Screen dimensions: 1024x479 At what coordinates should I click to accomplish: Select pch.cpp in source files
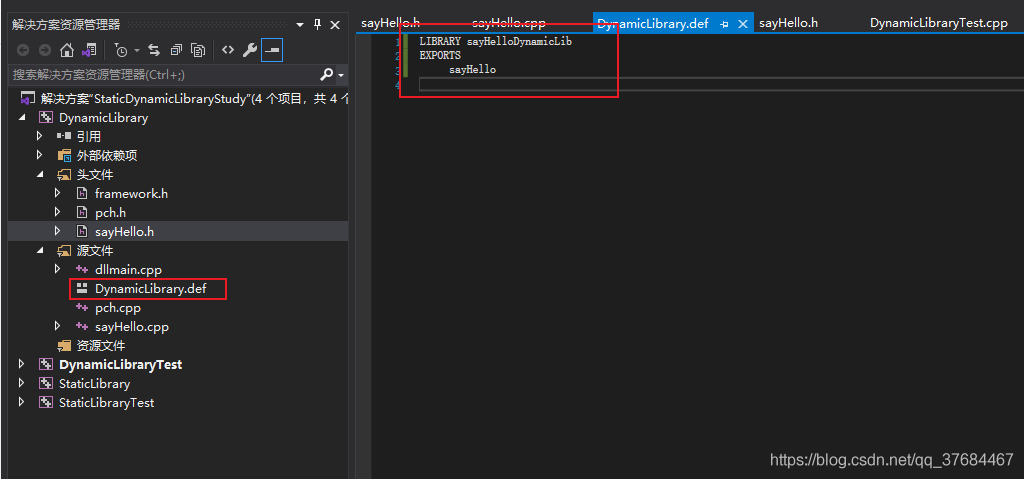(x=118, y=307)
